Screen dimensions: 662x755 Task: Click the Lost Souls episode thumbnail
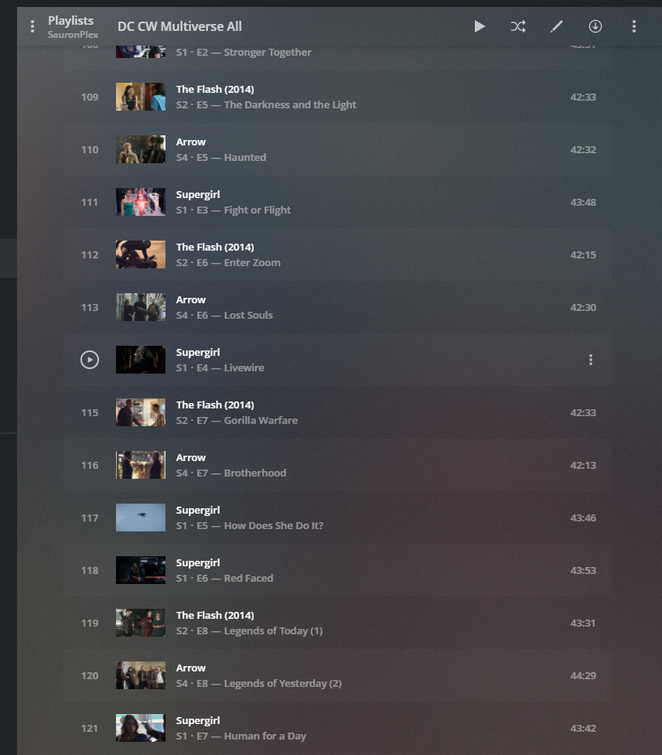pos(141,307)
